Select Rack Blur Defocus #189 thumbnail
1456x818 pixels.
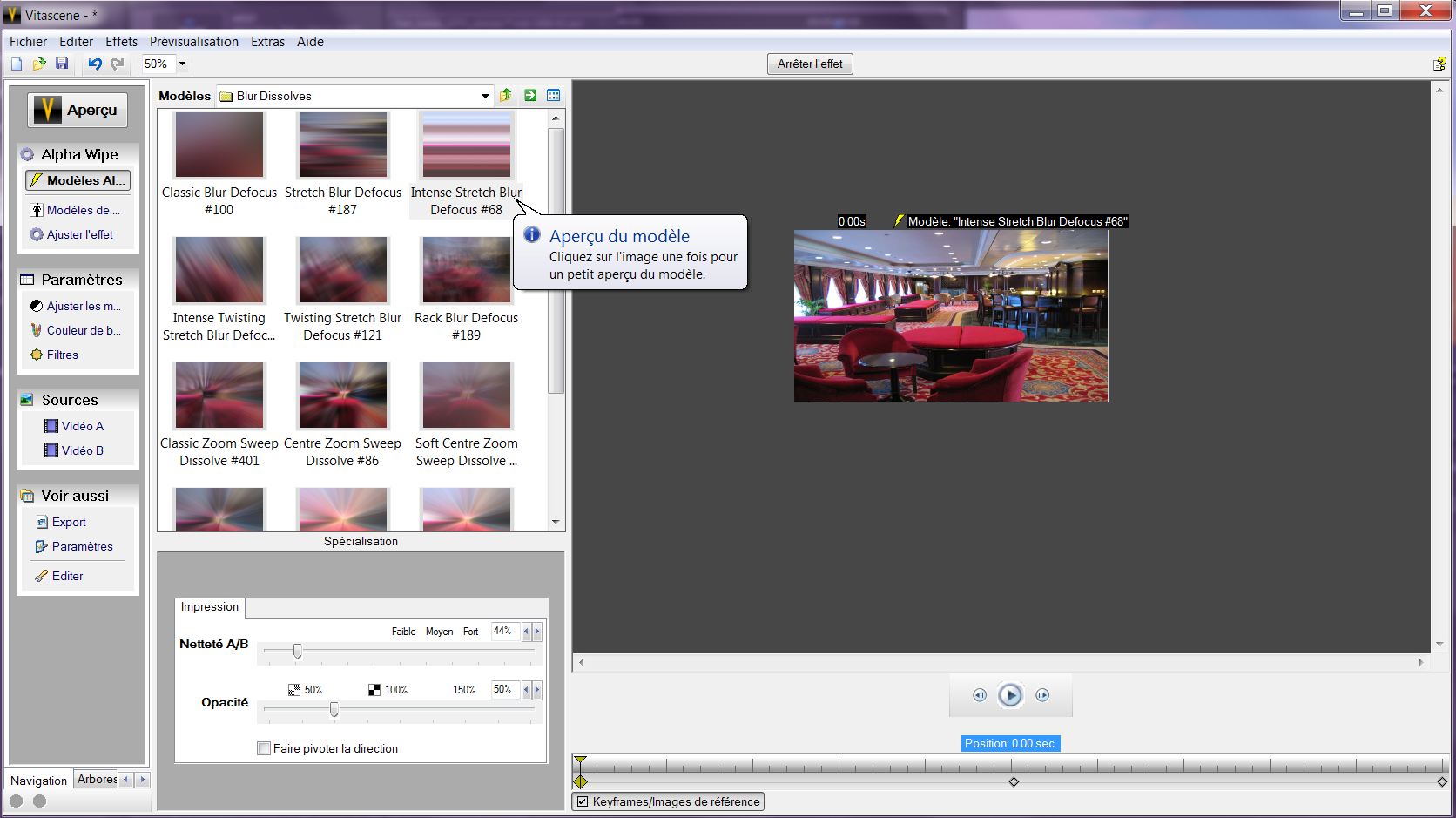pyautogui.click(x=467, y=270)
